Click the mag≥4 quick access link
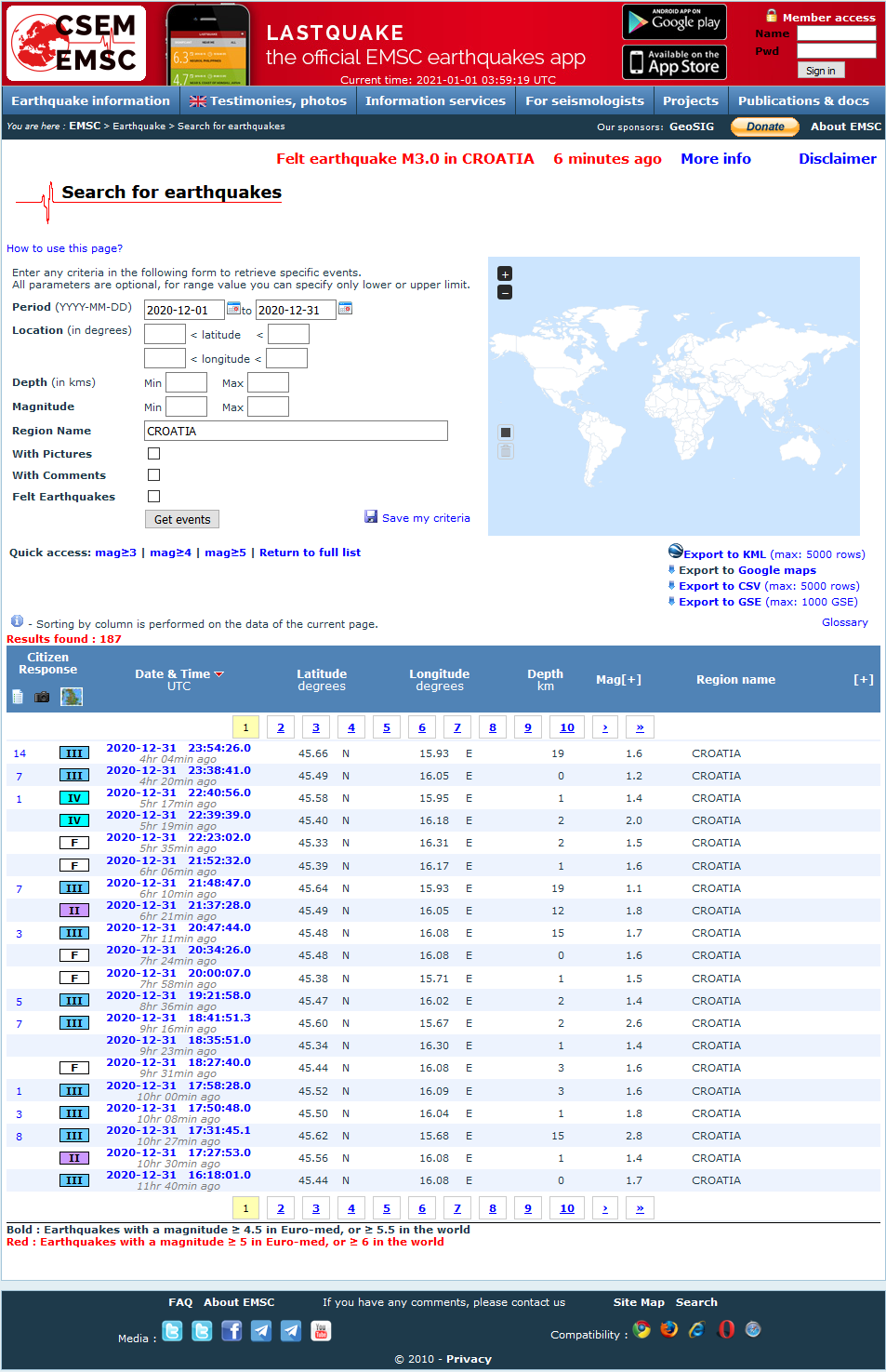Image resolution: width=886 pixels, height=1372 pixels. point(170,553)
